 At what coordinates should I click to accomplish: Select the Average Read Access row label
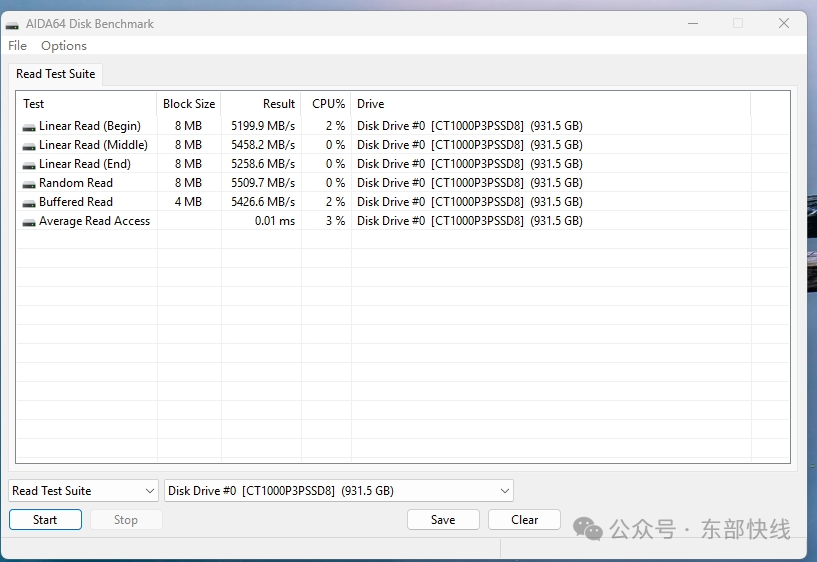[94, 221]
